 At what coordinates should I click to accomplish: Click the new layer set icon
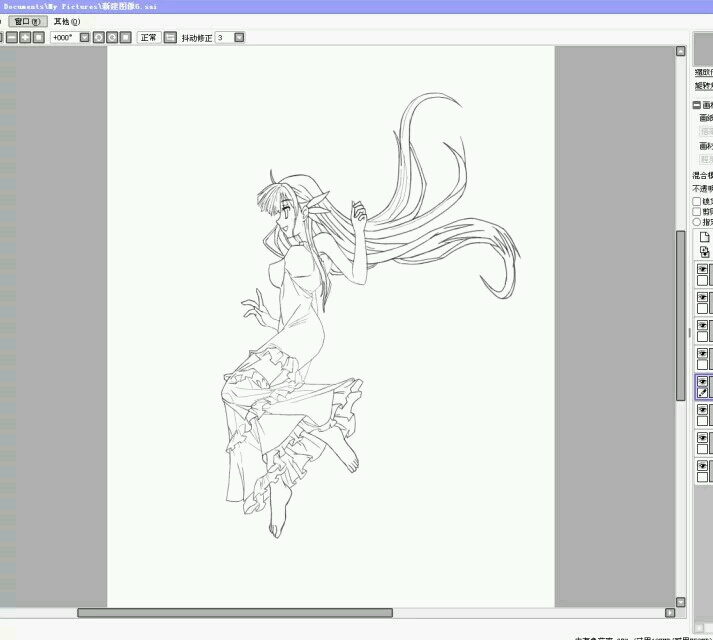(x=704, y=253)
